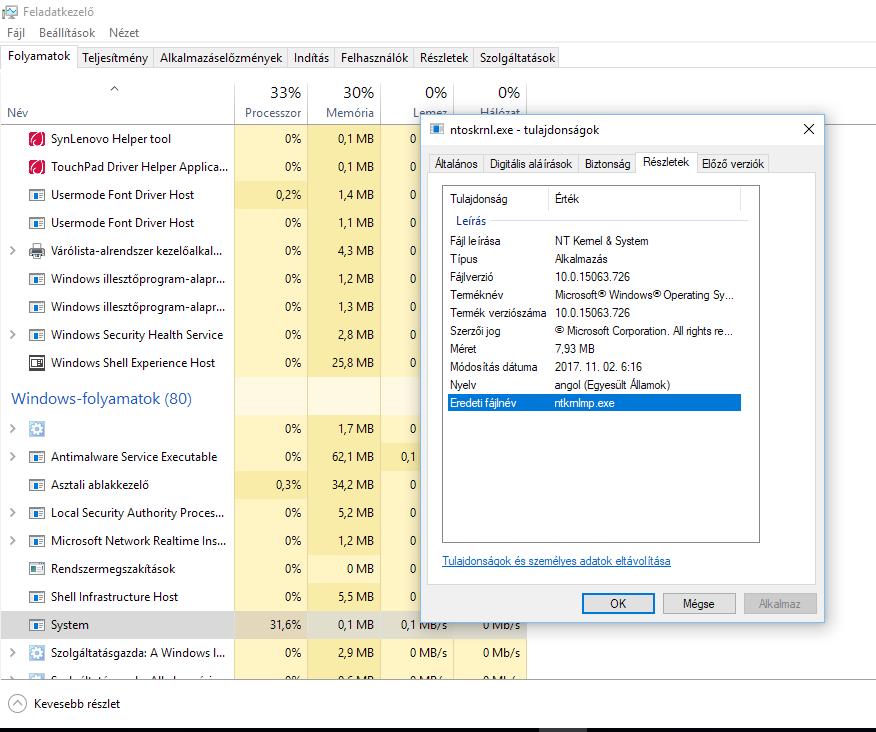Expand Local Security Authority Process row

(x=13, y=513)
